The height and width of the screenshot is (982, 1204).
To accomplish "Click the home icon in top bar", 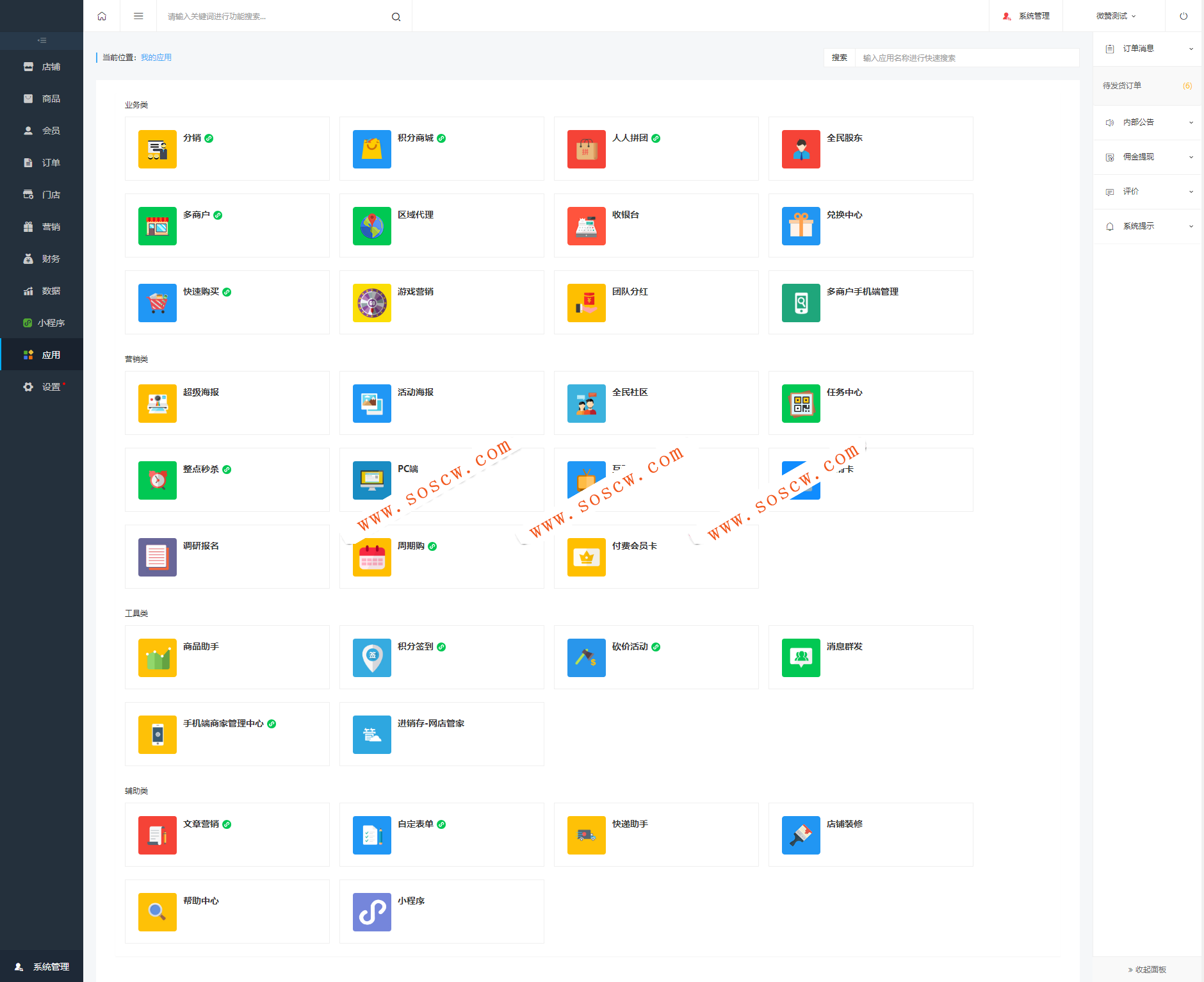I will click(102, 16).
